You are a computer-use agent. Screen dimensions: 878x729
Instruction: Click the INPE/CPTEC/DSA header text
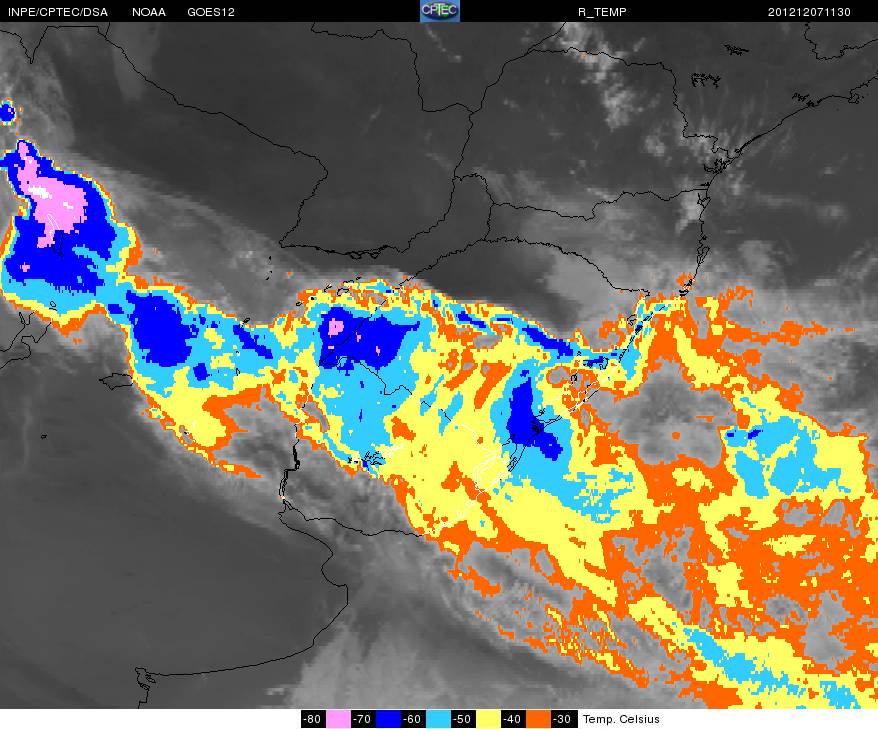(58, 12)
